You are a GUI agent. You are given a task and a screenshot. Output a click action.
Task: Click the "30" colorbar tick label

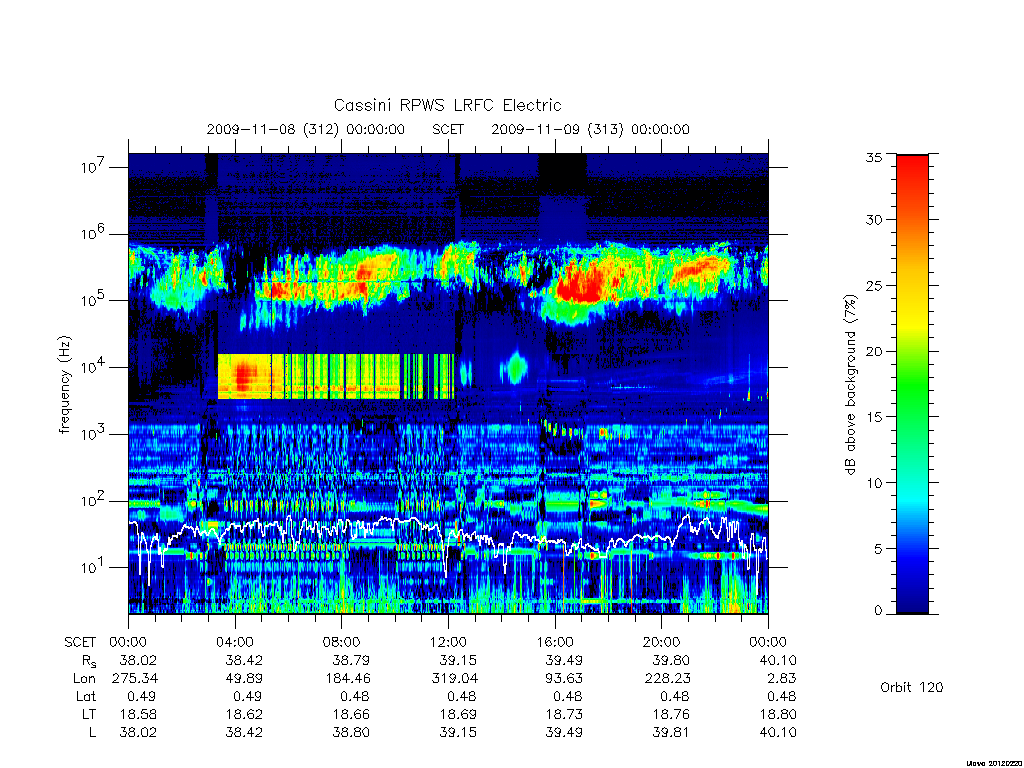pos(873,220)
